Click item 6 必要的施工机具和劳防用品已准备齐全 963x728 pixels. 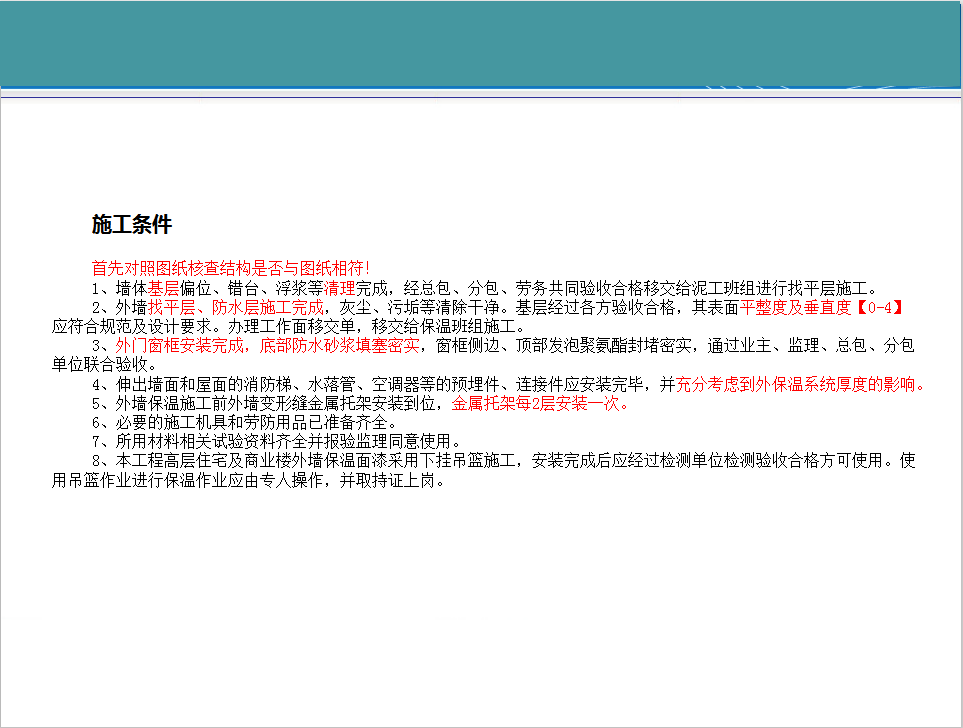(246, 423)
